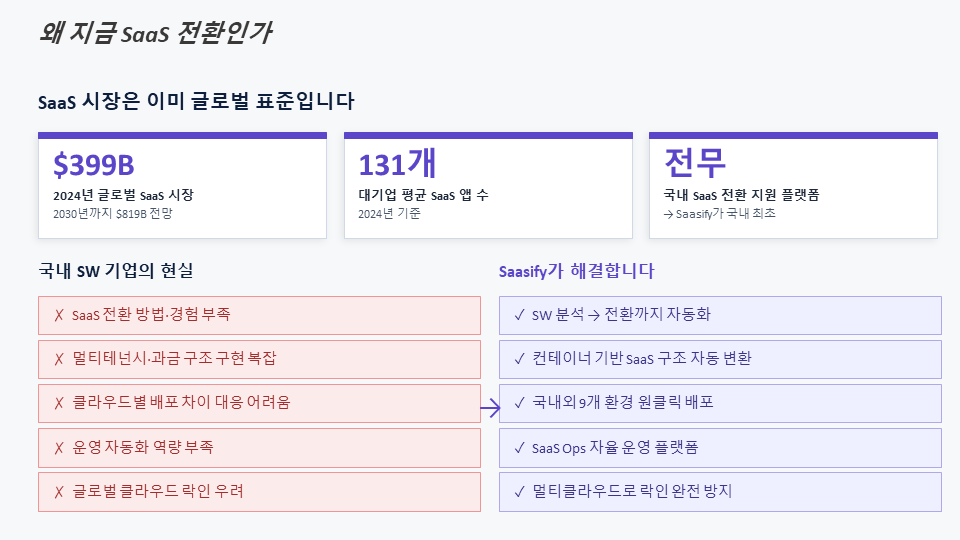Click the '→ Saasify가 국내 최초' caption

point(720,213)
